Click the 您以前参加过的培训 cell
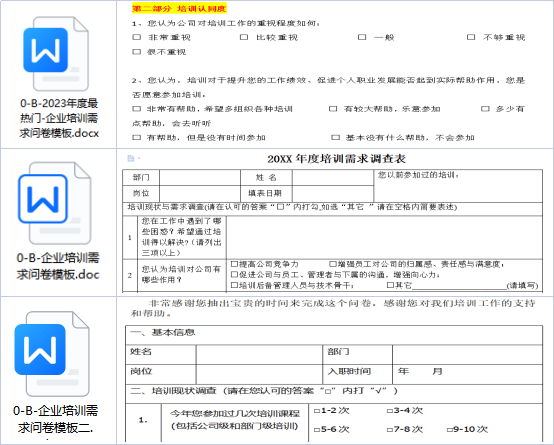The image size is (554, 445). [458, 186]
